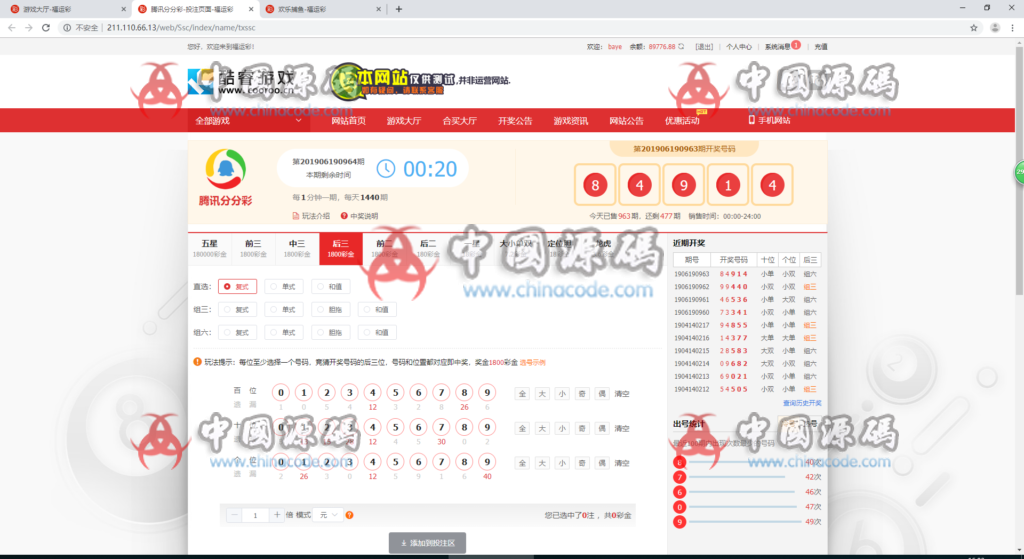
Task: Open the Chrome profile avatar icon
Action: point(995,27)
